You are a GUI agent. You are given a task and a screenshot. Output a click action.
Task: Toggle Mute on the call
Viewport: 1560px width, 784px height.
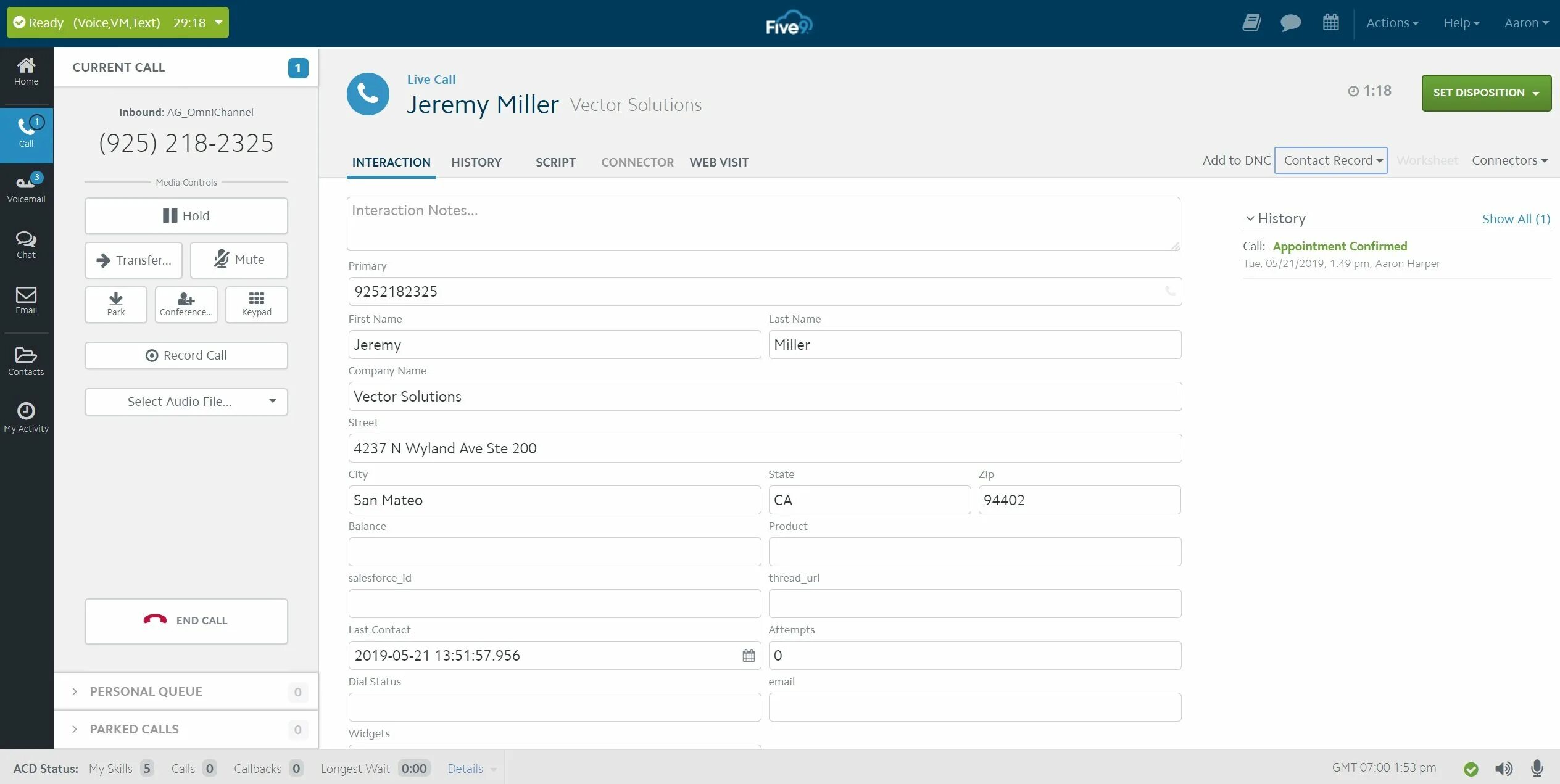click(x=239, y=260)
